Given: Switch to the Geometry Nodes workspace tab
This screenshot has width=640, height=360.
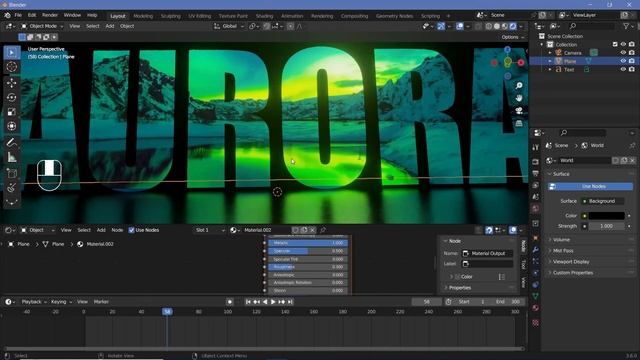Looking at the screenshot, I should tap(394, 16).
